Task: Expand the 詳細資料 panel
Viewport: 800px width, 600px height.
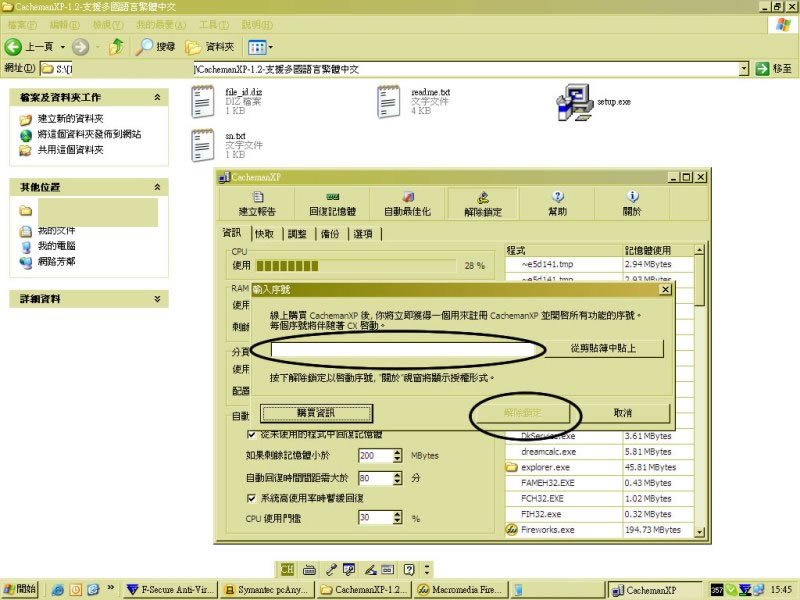Action: [157, 299]
